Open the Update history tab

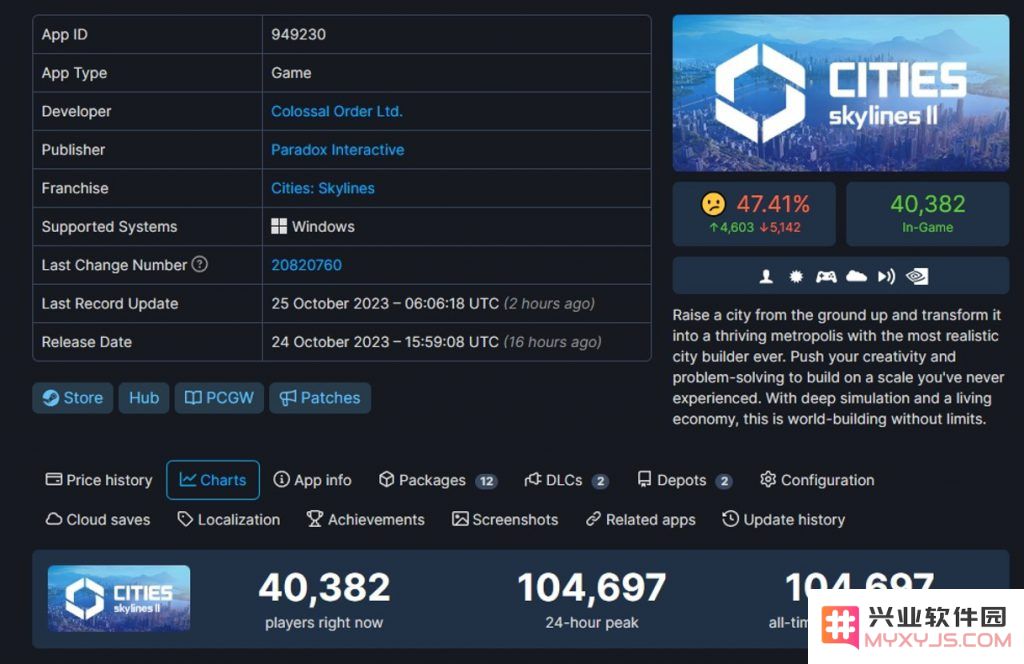[783, 520]
